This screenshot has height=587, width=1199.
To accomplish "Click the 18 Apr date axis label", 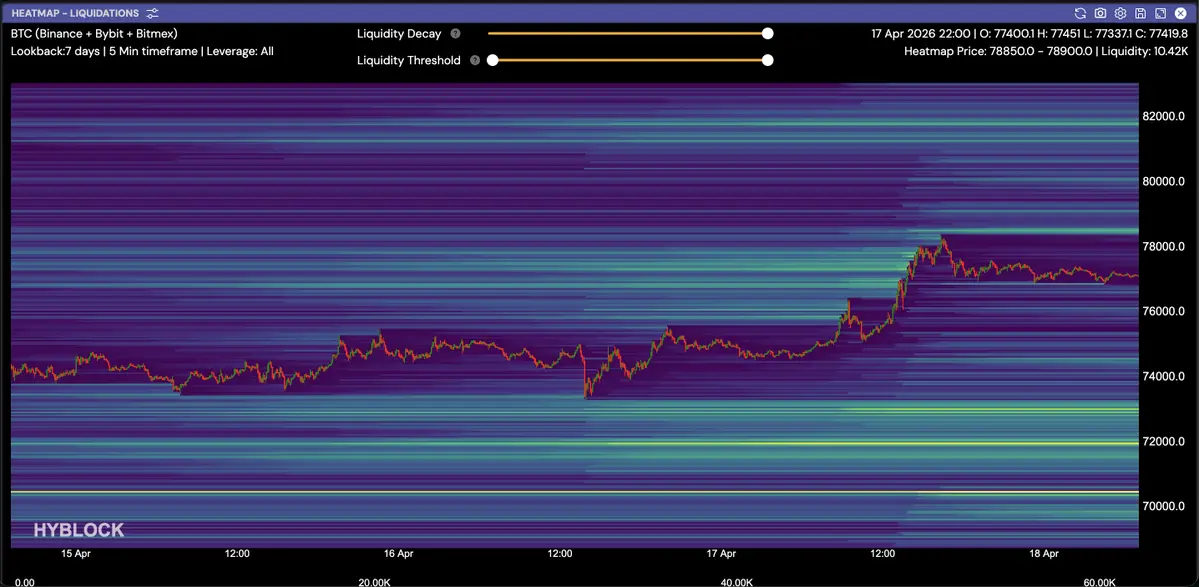I will (x=1044, y=553).
